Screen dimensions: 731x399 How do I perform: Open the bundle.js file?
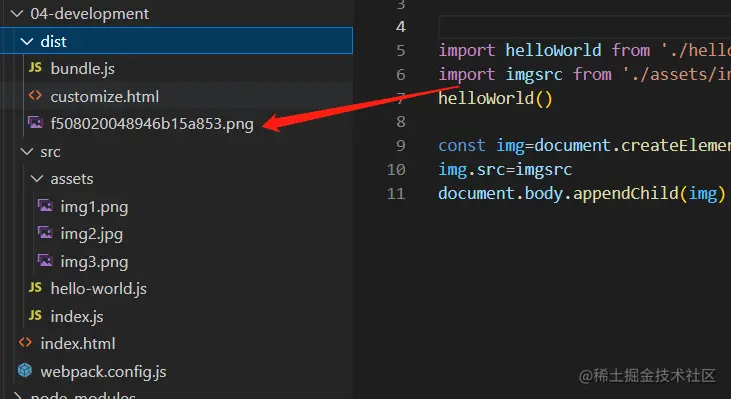83,69
